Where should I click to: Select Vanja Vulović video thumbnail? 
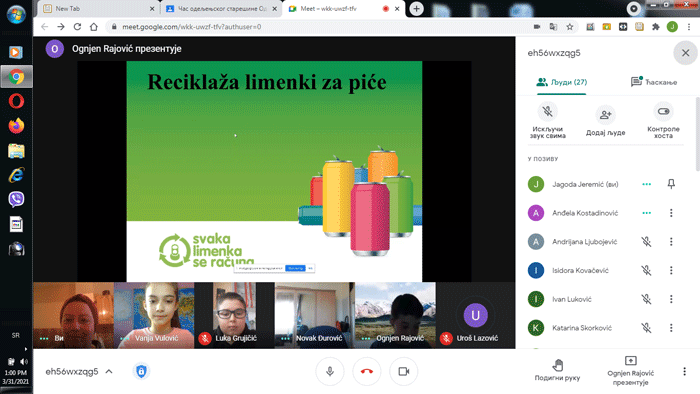point(154,315)
